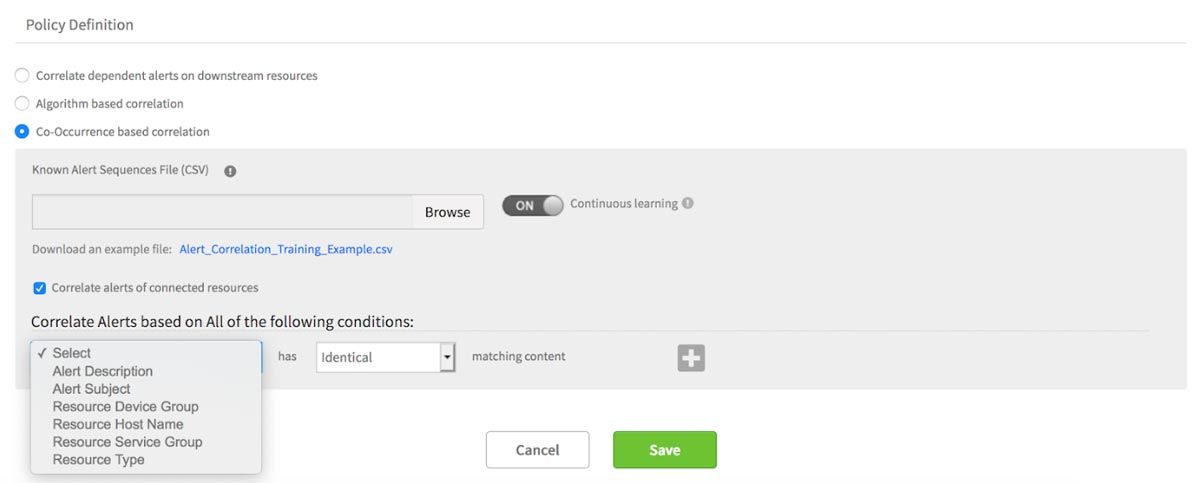
Task: Download Alert_Correlation_Training_Example.csv file
Action: 286,250
